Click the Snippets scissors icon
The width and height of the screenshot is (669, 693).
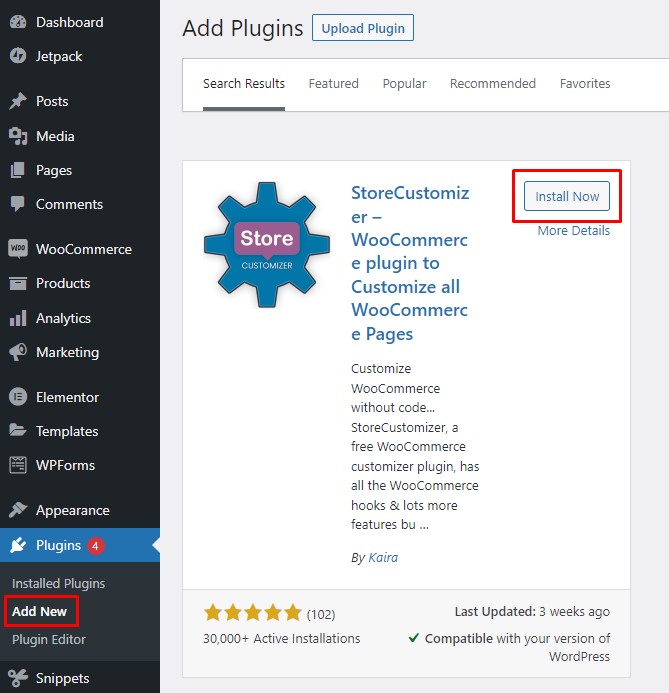(x=18, y=678)
